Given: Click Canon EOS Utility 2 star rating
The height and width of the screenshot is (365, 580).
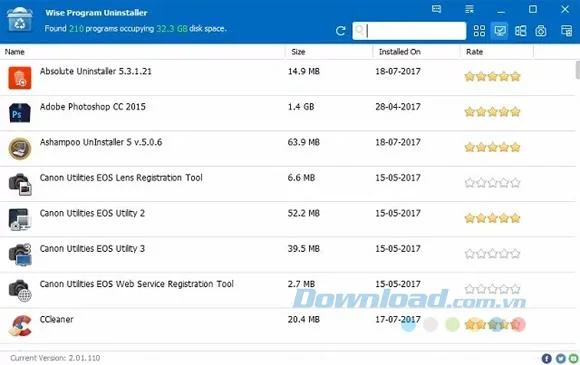Looking at the screenshot, I should (492, 218).
